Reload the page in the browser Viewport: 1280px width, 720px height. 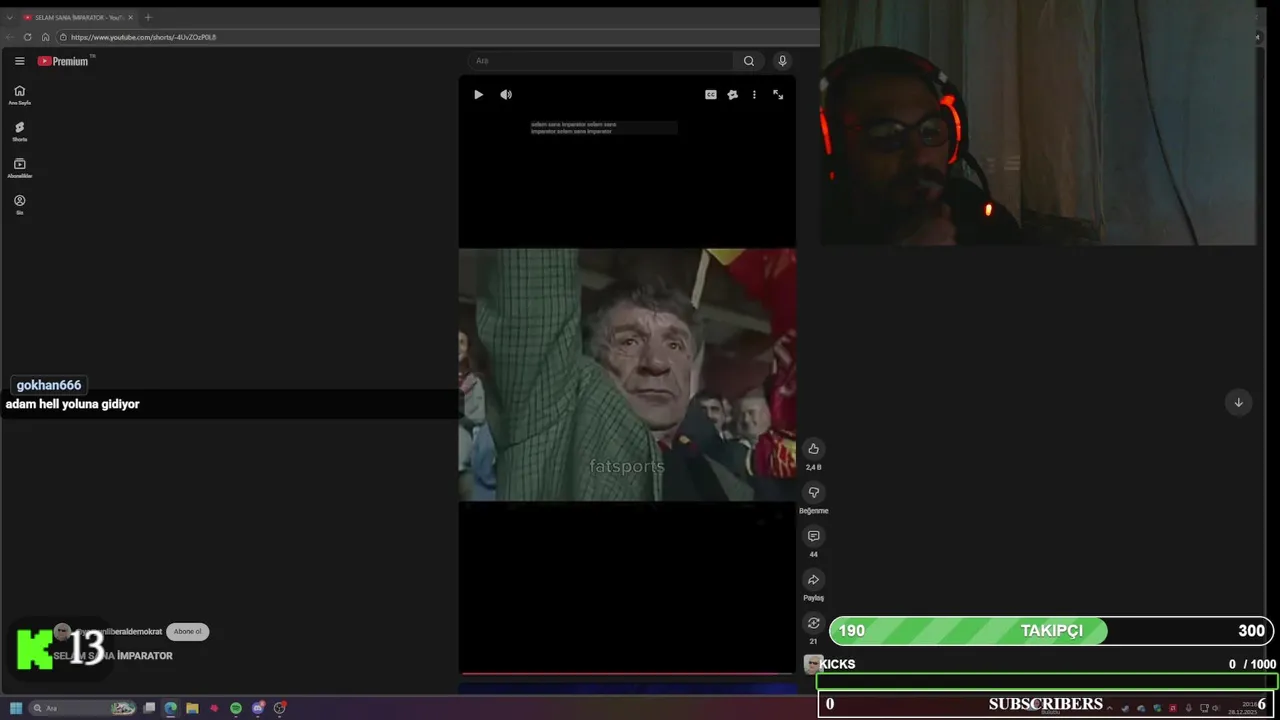pos(27,37)
